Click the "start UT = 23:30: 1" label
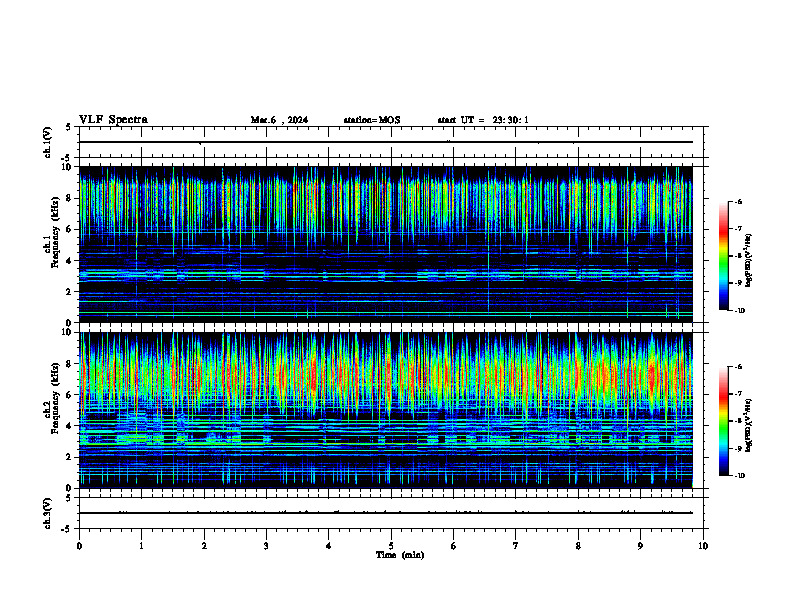This screenshot has width=792, height=612. [483, 120]
